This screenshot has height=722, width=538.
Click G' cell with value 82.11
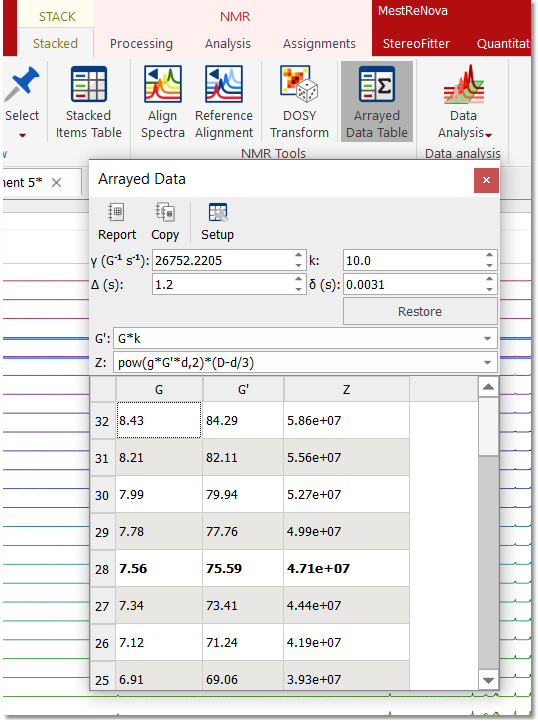(243, 457)
